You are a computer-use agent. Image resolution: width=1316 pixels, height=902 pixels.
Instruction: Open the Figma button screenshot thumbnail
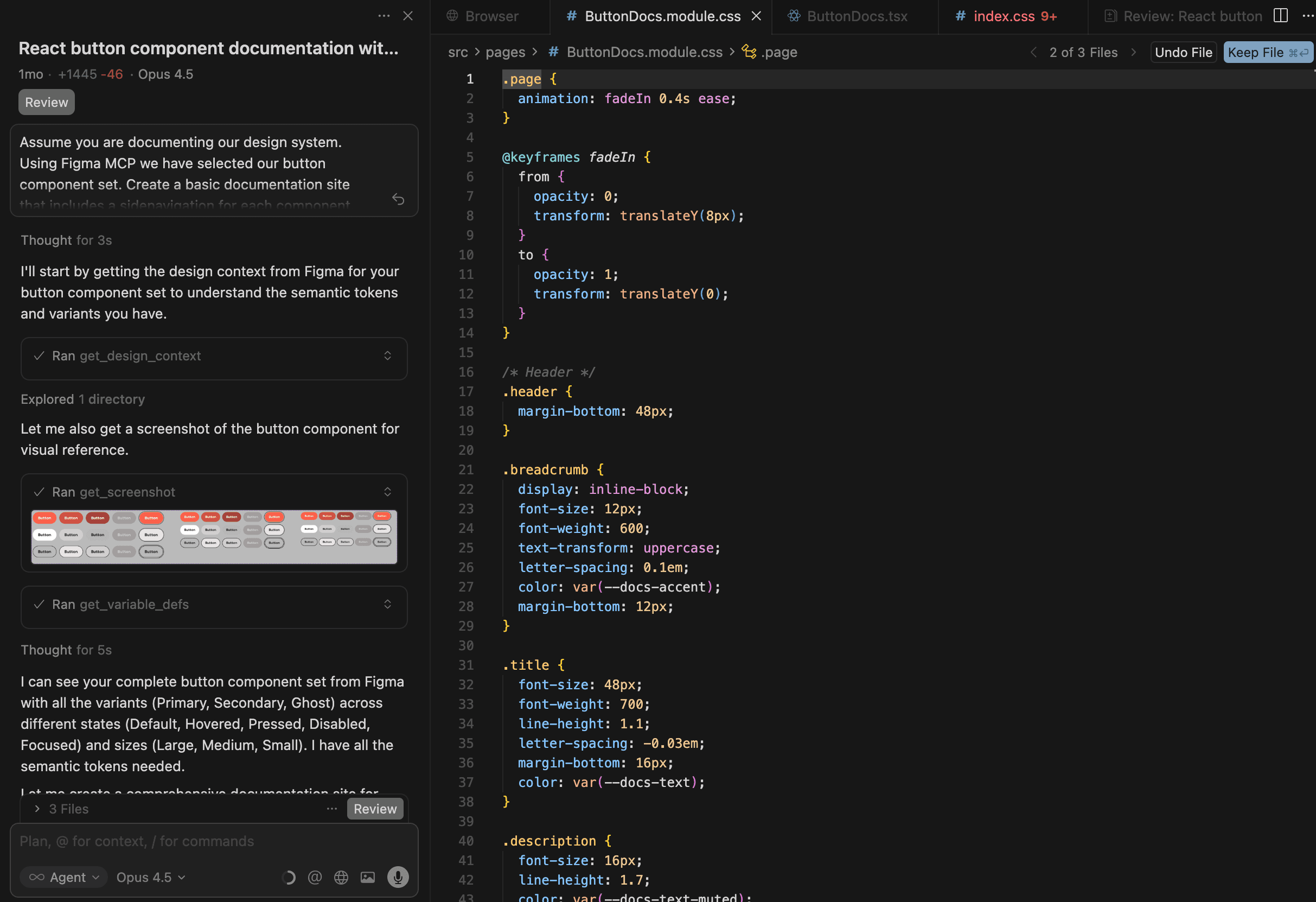214,536
